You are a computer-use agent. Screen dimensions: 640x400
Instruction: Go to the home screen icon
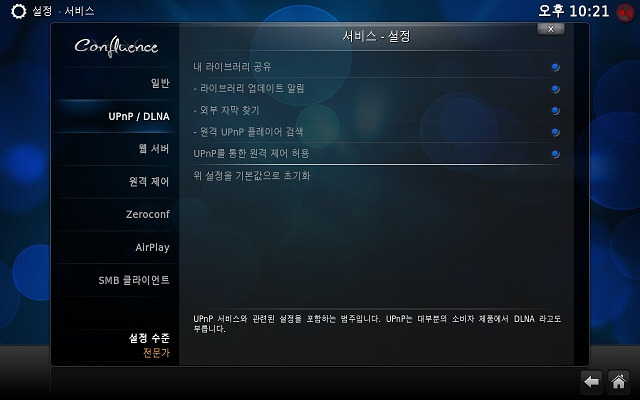(619, 382)
